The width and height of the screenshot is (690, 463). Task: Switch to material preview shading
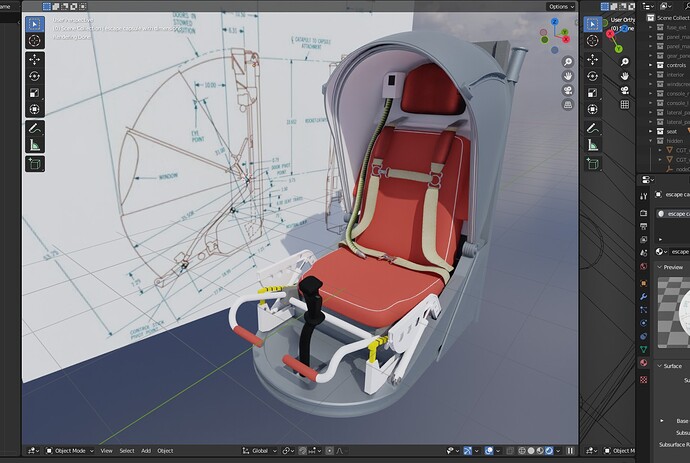point(540,451)
